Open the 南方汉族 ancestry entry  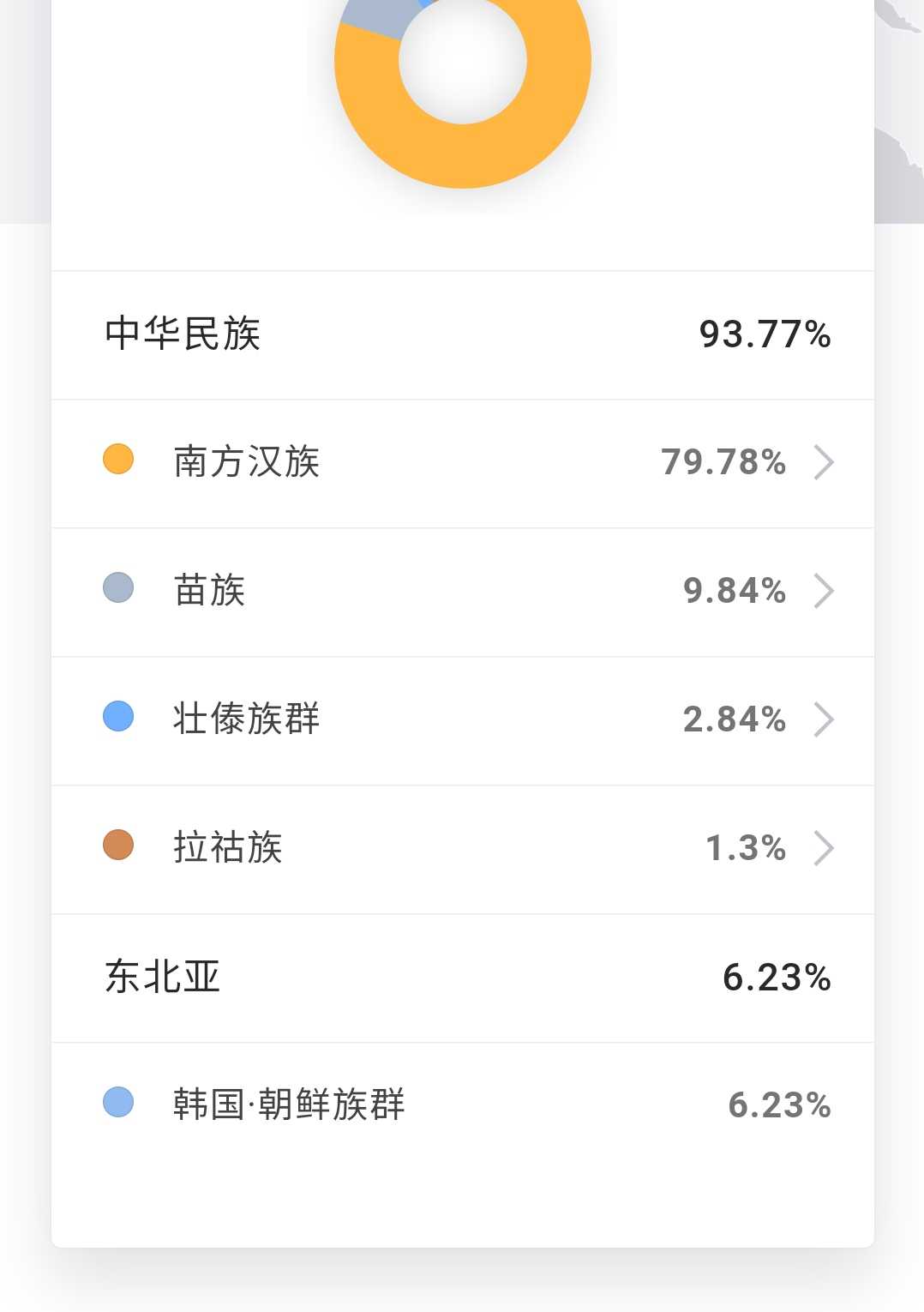pyautogui.click(x=463, y=464)
